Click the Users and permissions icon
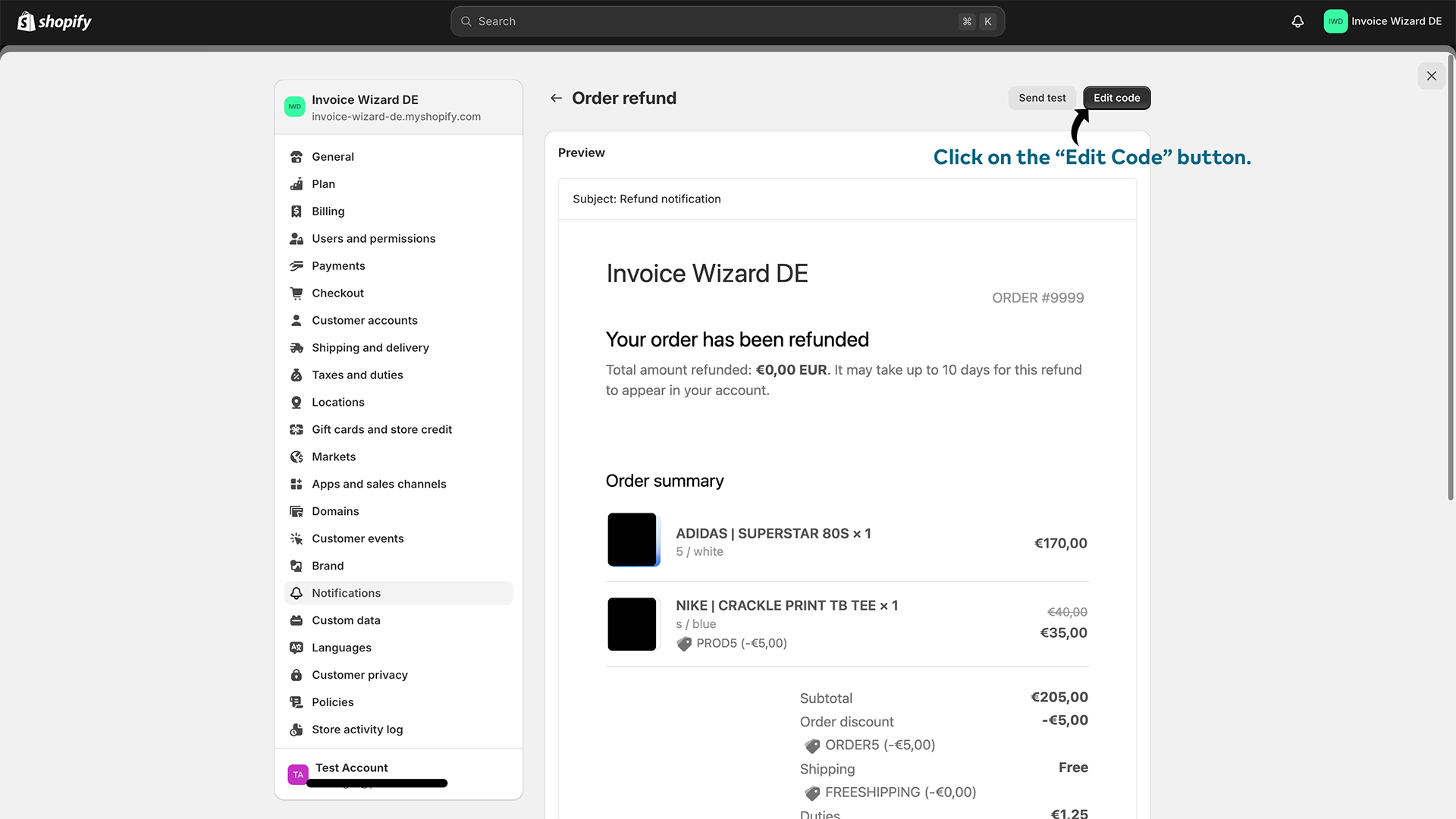The width and height of the screenshot is (1456, 819). 297,239
